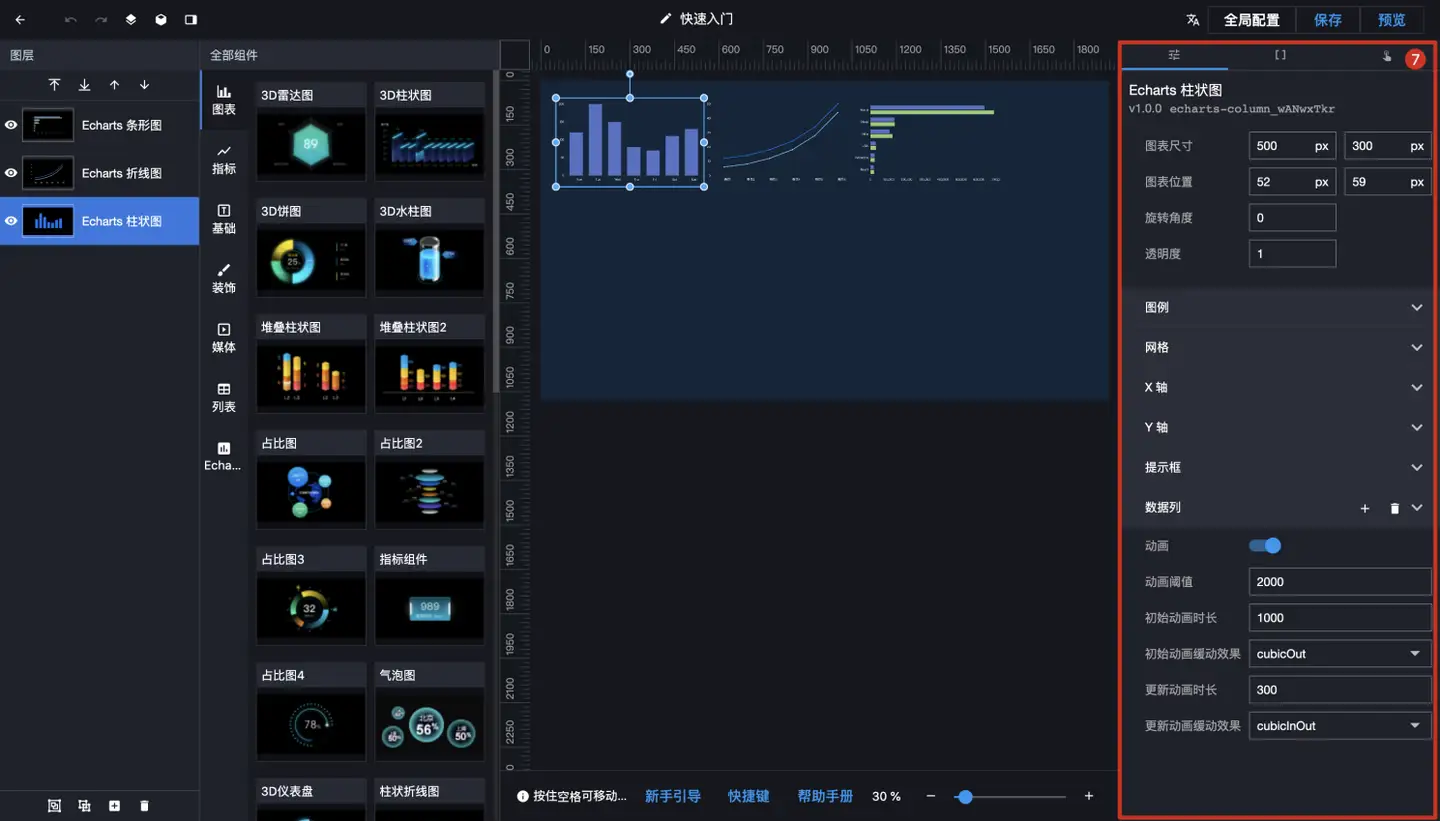Delete data series using its trash icon
The width and height of the screenshot is (1440, 821).
tap(1395, 508)
